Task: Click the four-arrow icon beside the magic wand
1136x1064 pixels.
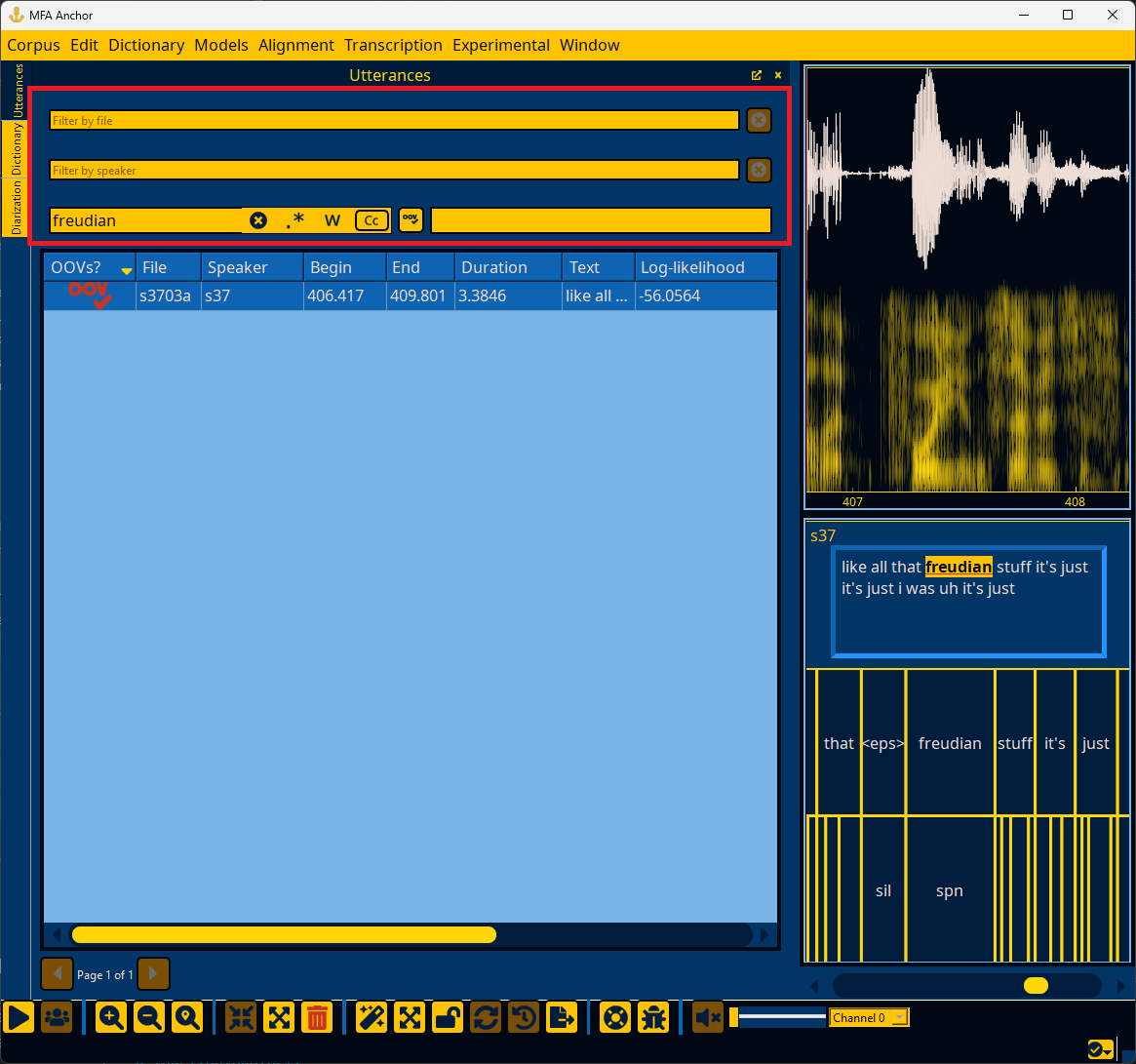Action: point(411,1017)
